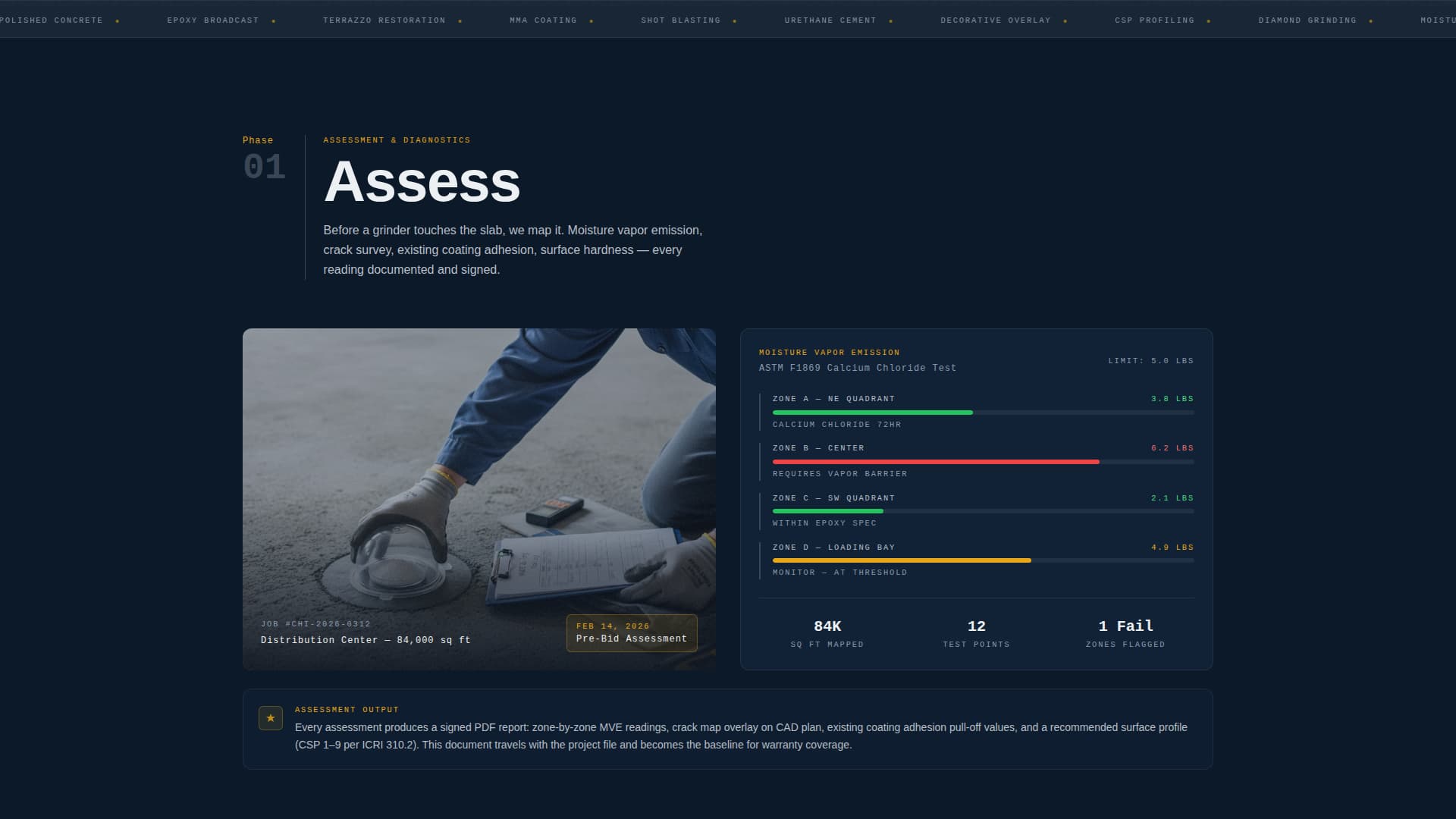Screen dimensions: 1456x819
Task: Click the dot beside CSP PROFILING
Action: click(x=1209, y=20)
